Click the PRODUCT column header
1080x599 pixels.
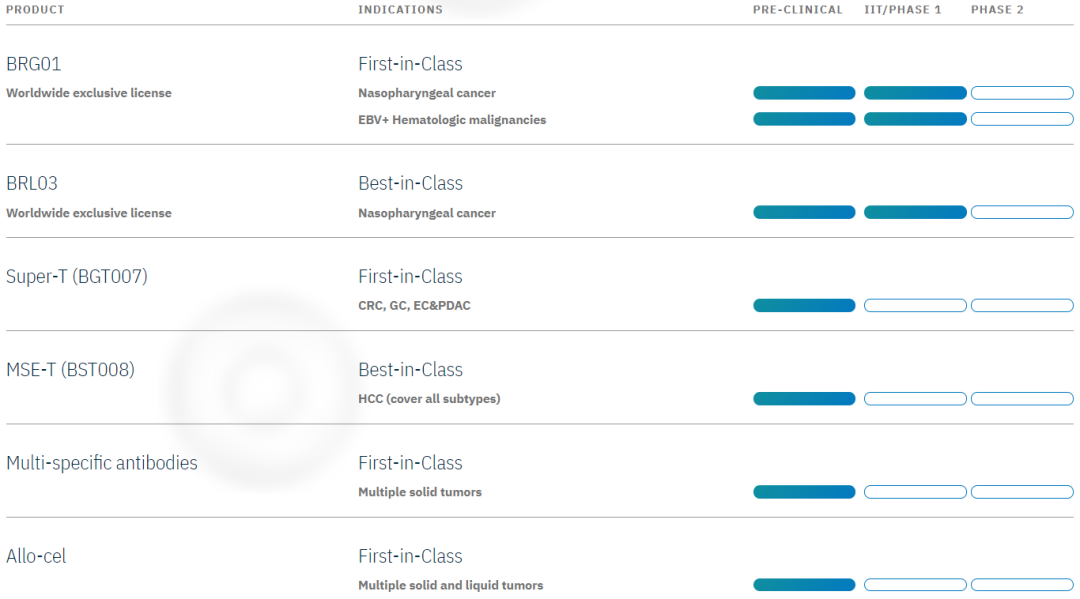35,10
